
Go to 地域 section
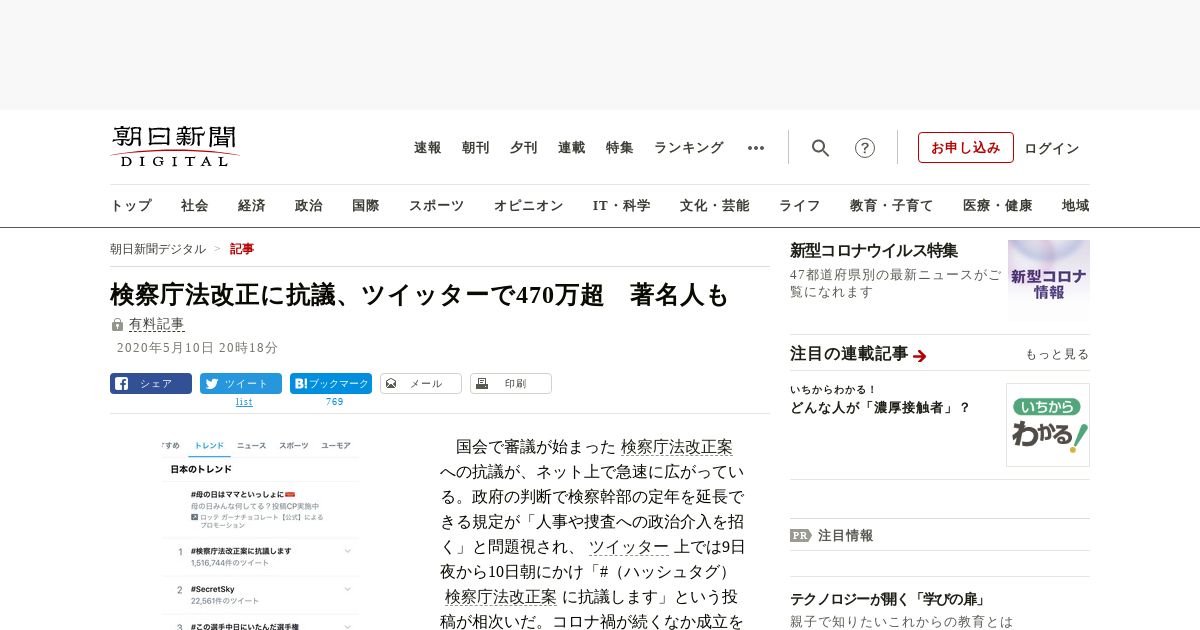point(1076,206)
